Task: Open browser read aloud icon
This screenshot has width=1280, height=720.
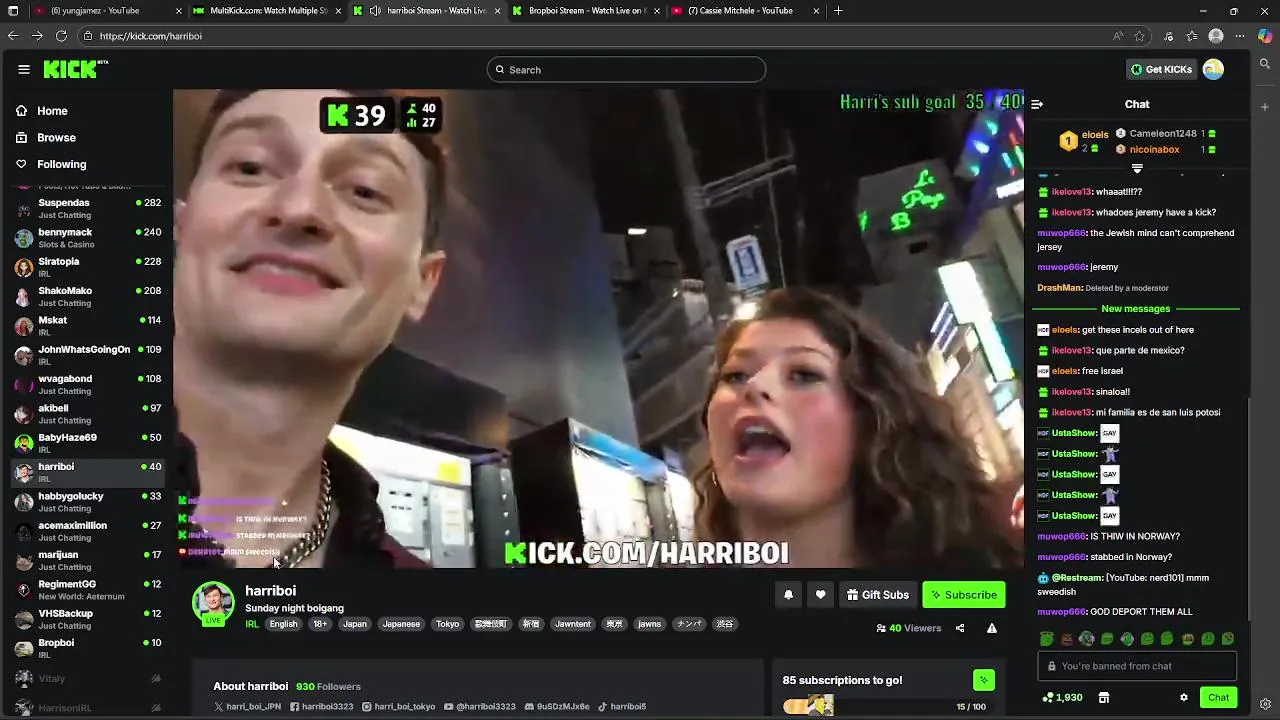Action: pyautogui.click(x=1118, y=36)
